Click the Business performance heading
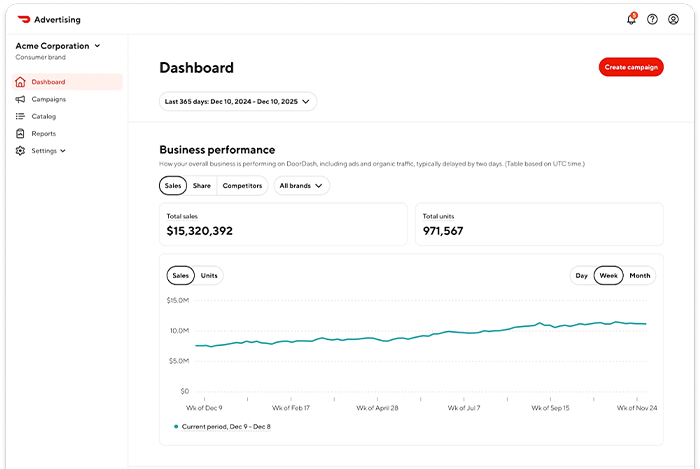 pyautogui.click(x=217, y=149)
